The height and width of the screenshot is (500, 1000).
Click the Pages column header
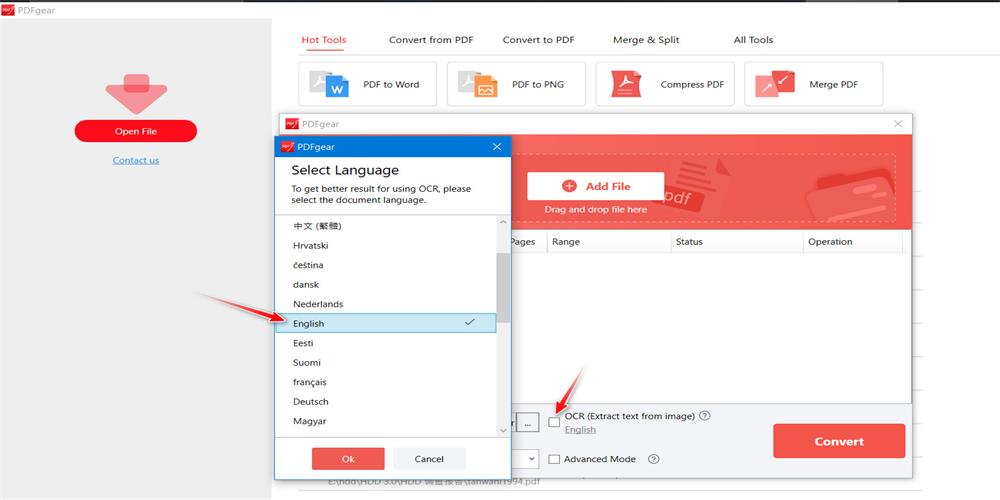coord(528,242)
